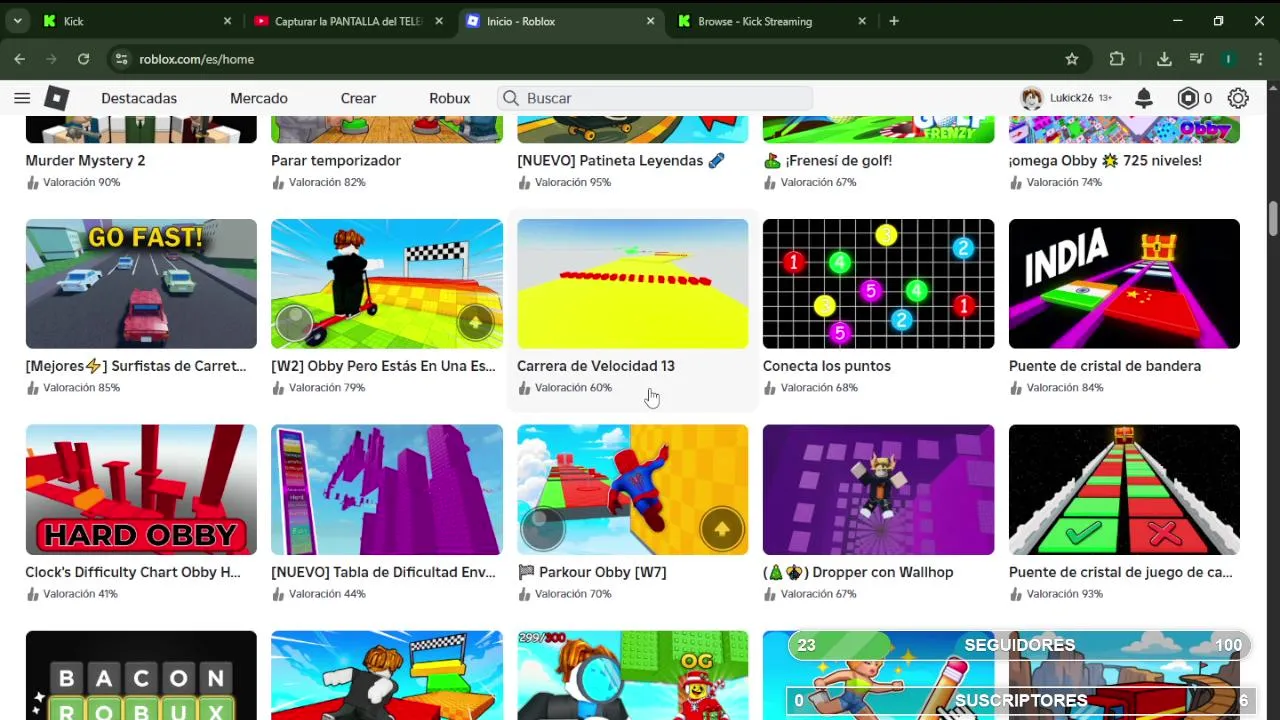Open the Robux menu item
This screenshot has height=720, width=1280.
click(x=450, y=98)
